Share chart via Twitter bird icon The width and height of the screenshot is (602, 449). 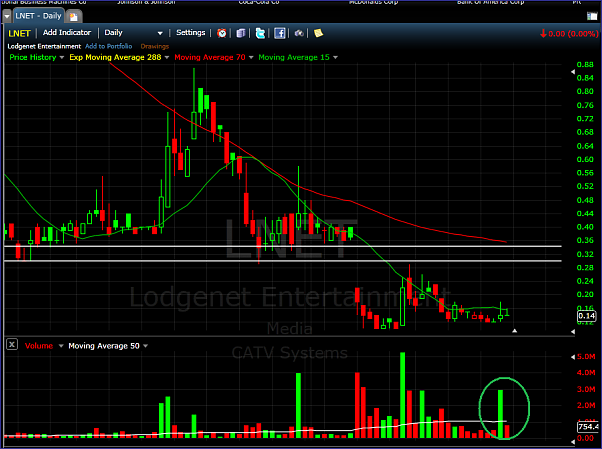[x=260, y=33]
